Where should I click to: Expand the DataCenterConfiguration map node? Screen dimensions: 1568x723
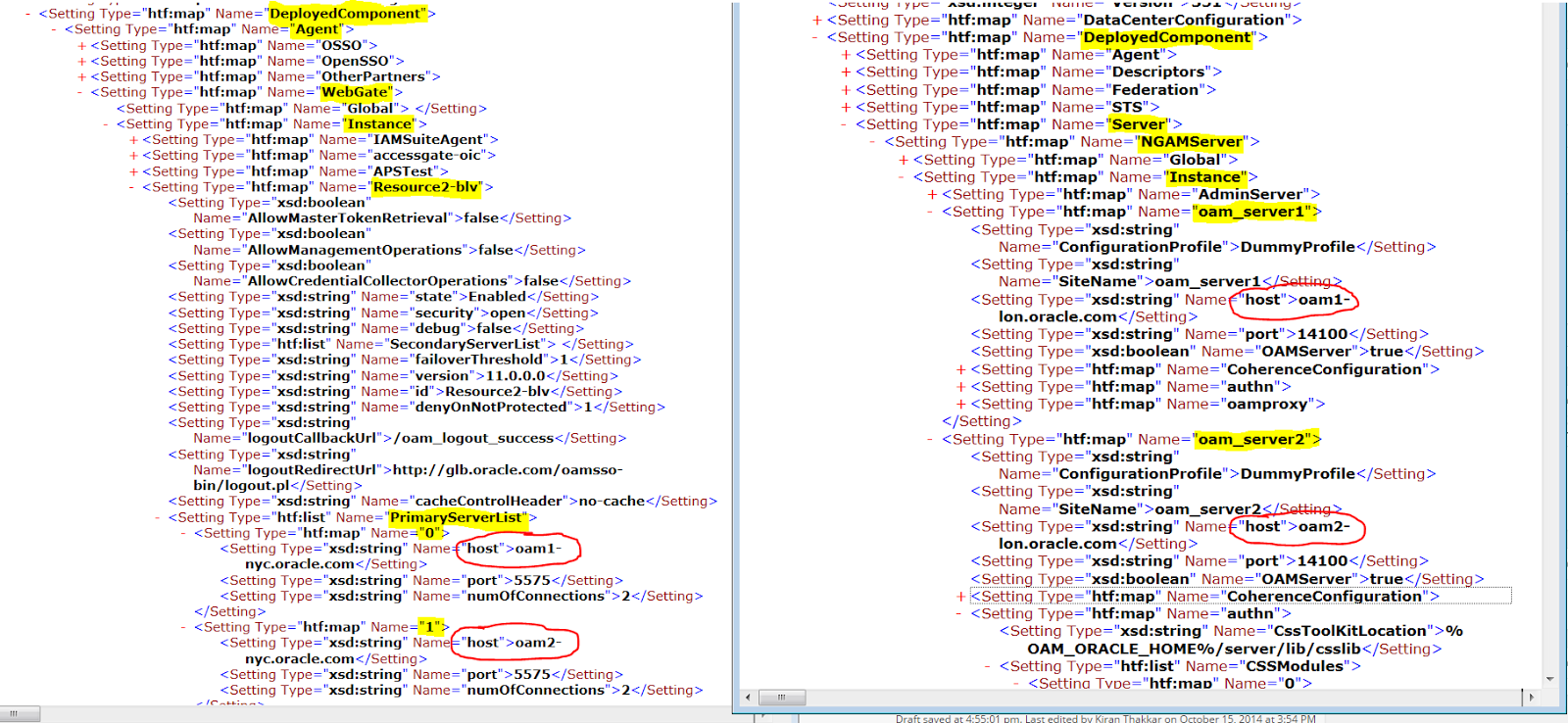coord(817,20)
